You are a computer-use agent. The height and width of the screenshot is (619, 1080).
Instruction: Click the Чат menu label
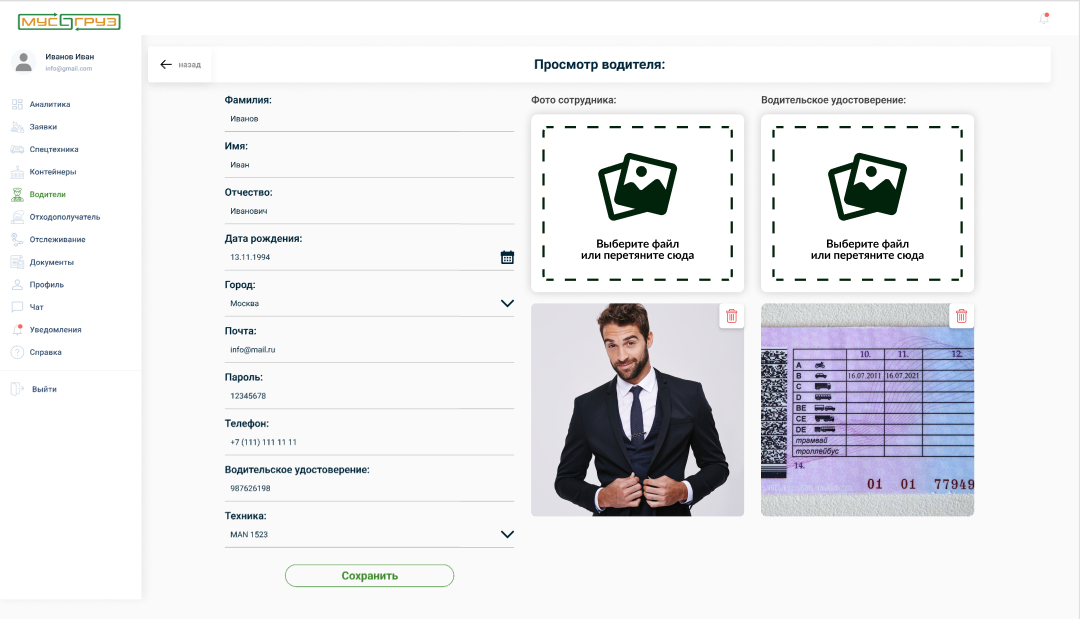37,307
